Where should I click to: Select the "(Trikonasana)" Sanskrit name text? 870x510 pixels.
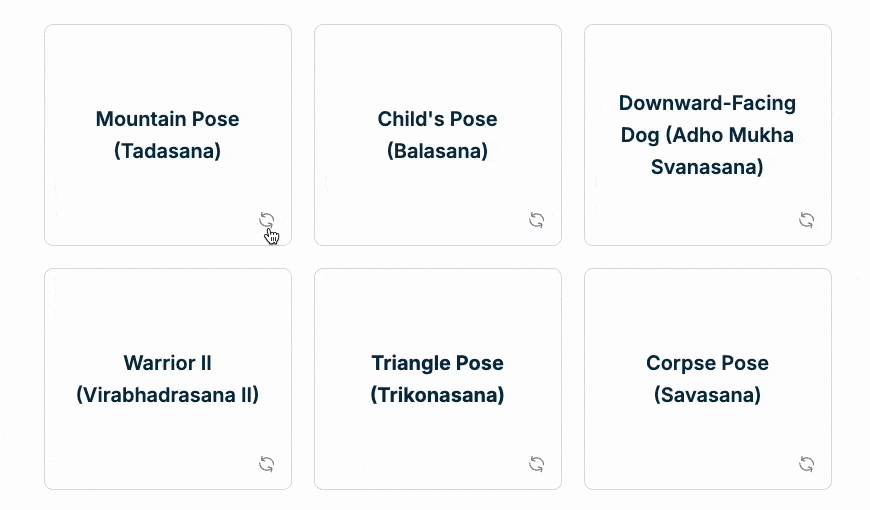(437, 395)
